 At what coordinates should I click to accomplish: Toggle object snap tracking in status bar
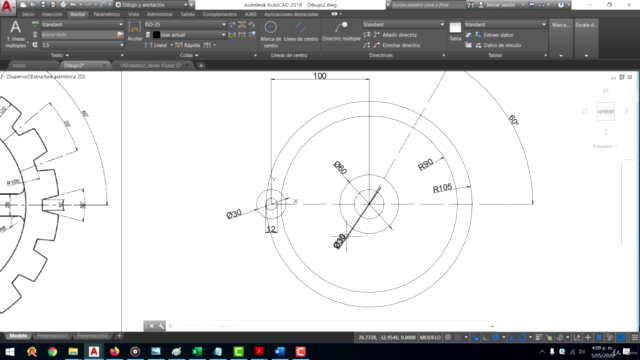tap(512, 338)
